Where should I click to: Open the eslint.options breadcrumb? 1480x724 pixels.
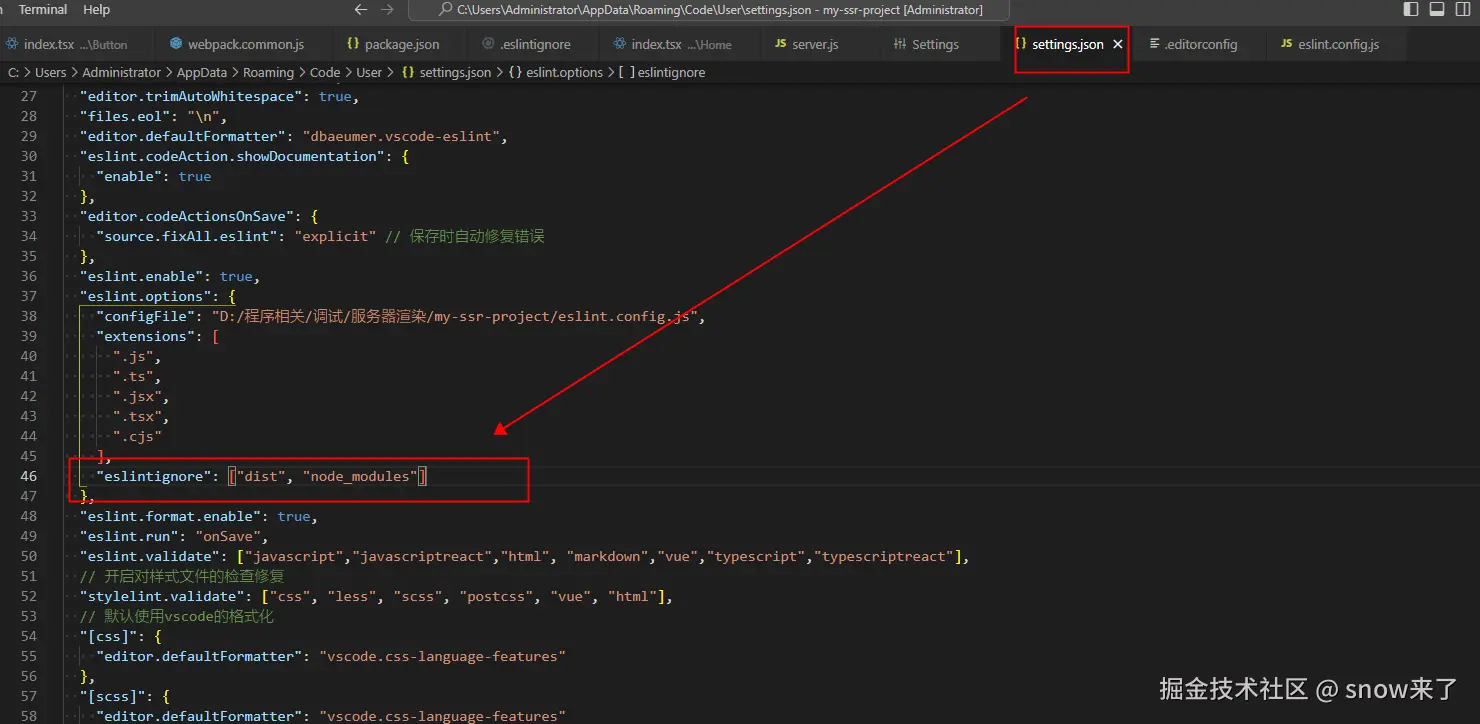click(556, 72)
